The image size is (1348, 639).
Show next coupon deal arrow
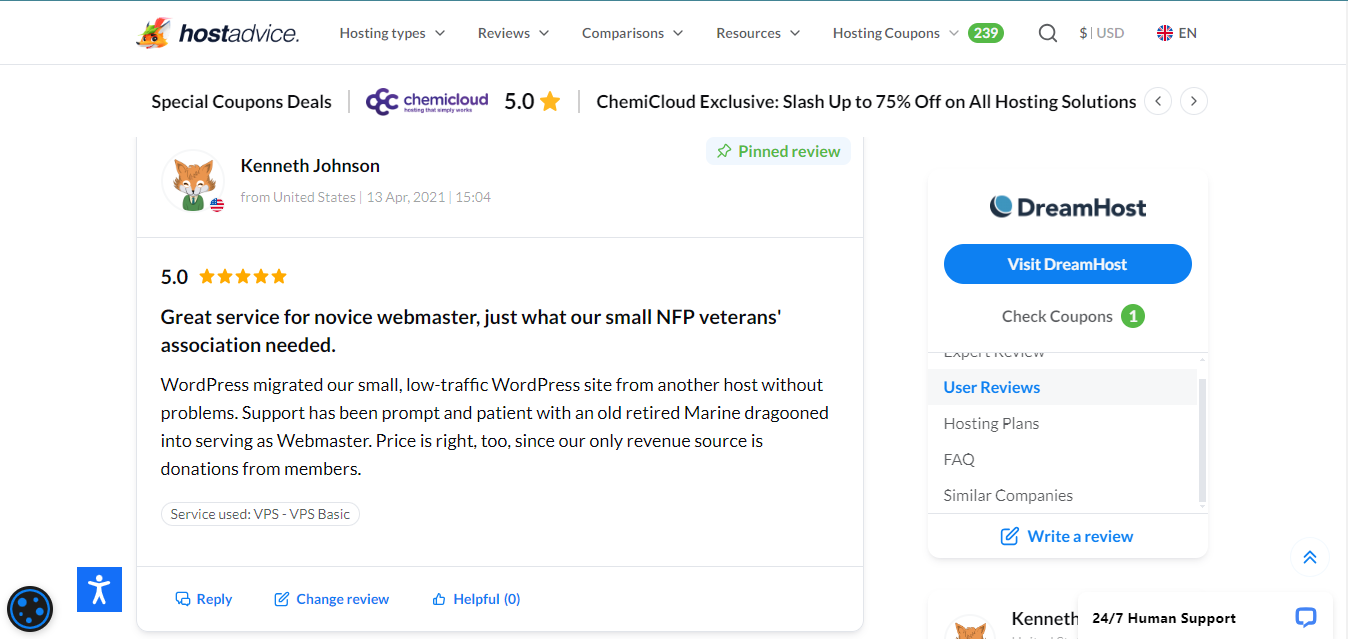click(1193, 101)
